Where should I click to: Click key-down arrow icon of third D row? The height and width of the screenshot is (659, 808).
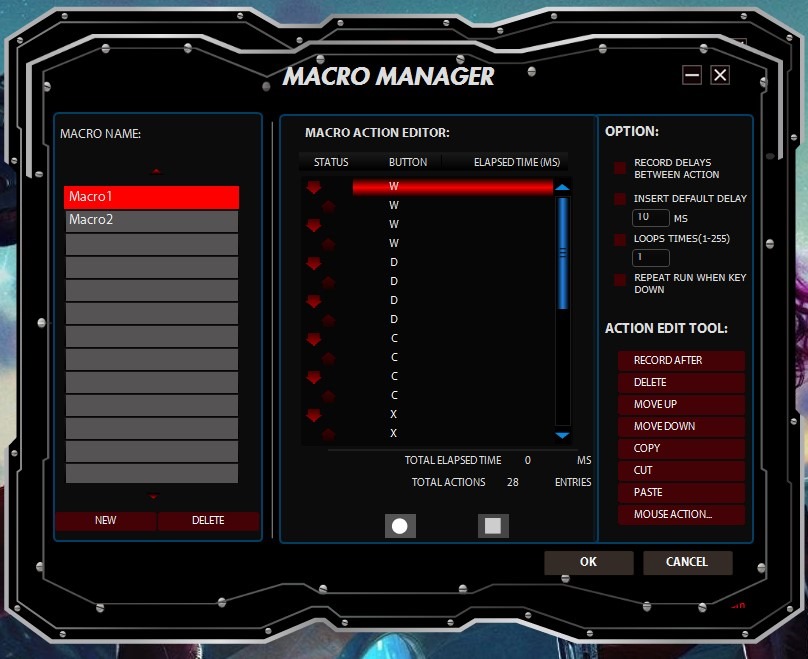(313, 301)
